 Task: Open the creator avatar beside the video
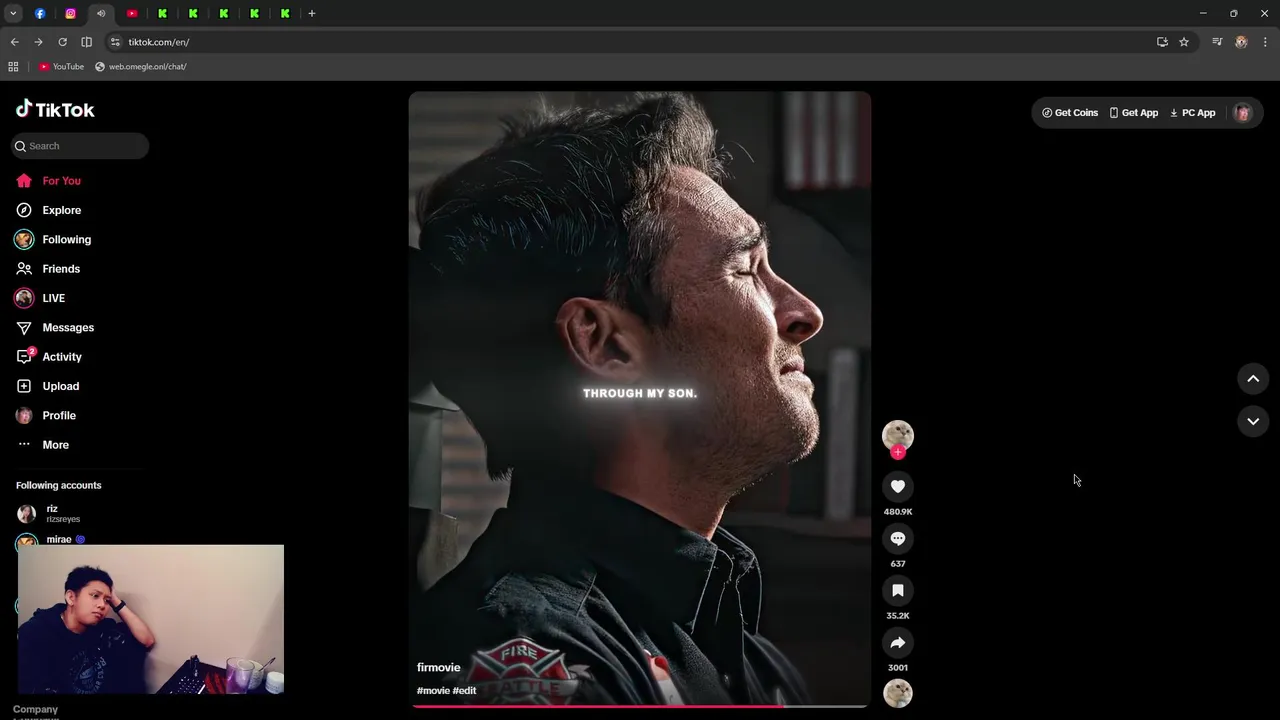point(898,435)
